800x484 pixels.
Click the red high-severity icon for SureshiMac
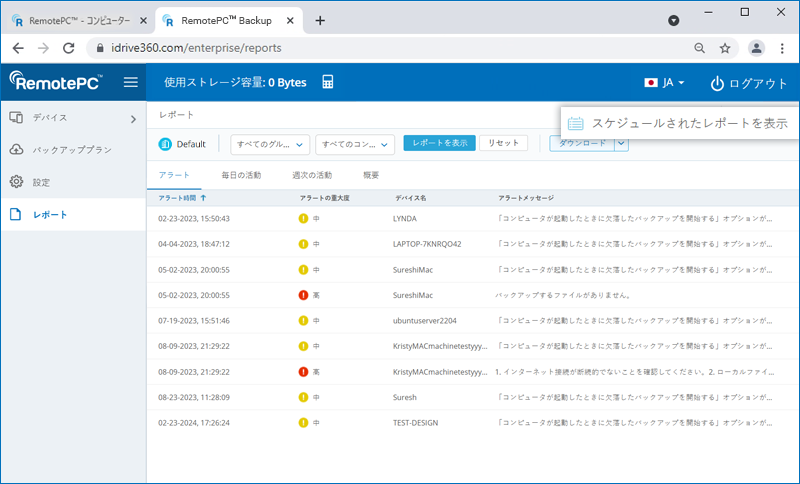303,295
